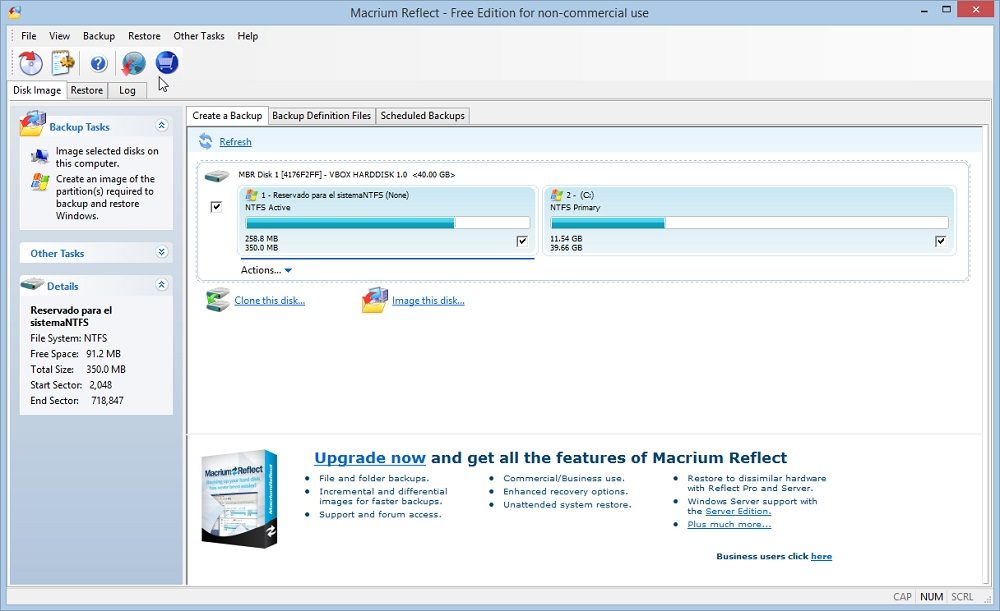Screen dimensions: 1000x611
Task: Collapse the Backup Tasks panel
Action: [161, 125]
